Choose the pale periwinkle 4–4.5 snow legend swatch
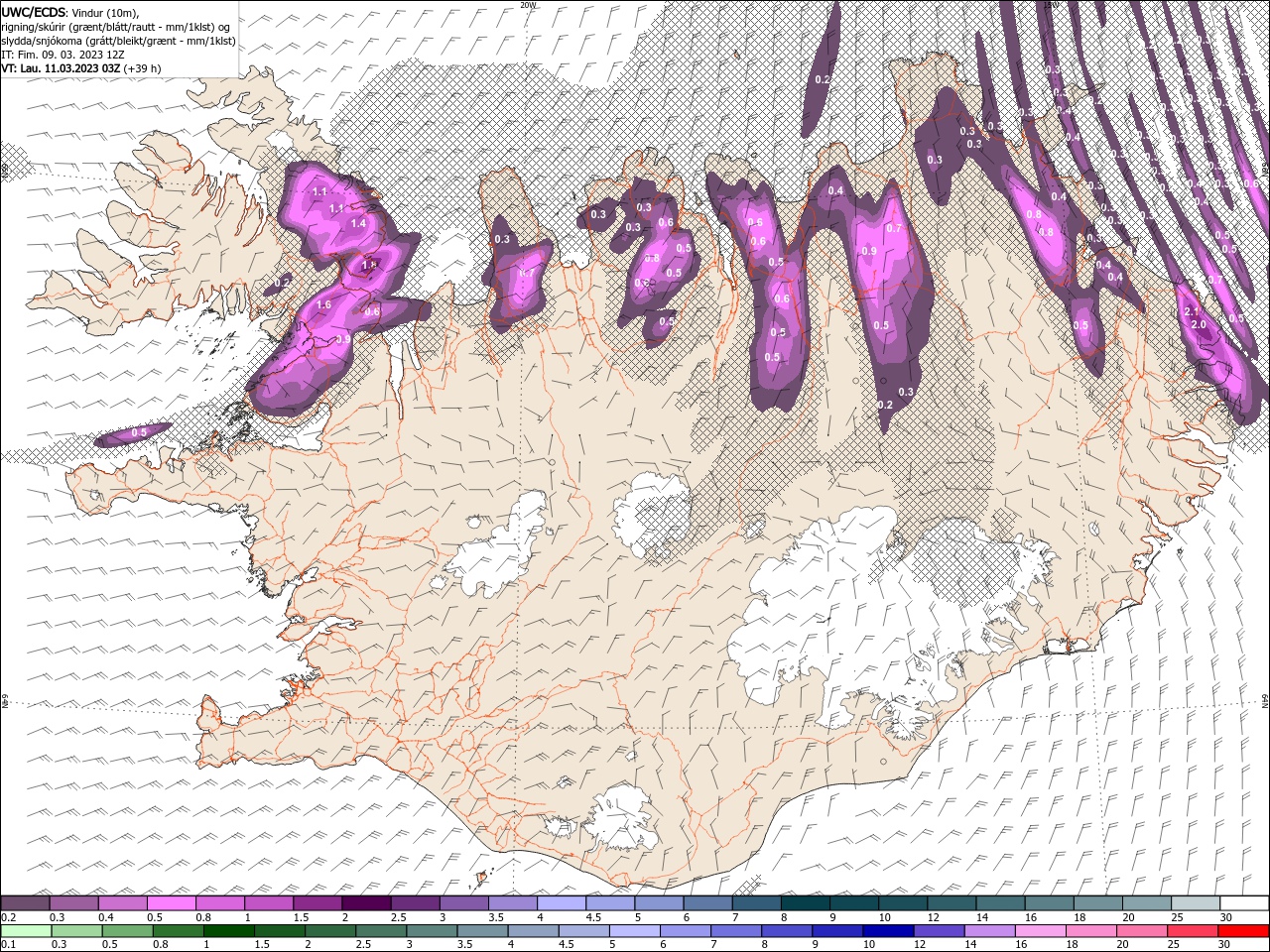The height and width of the screenshot is (952, 1270). coord(562,903)
